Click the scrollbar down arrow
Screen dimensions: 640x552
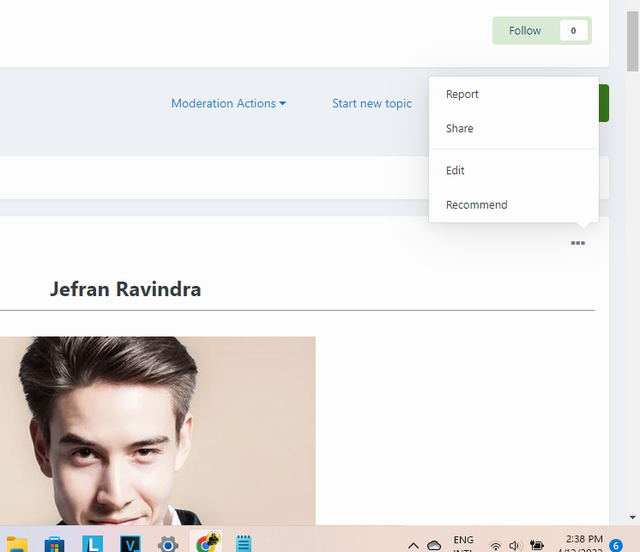[633, 517]
